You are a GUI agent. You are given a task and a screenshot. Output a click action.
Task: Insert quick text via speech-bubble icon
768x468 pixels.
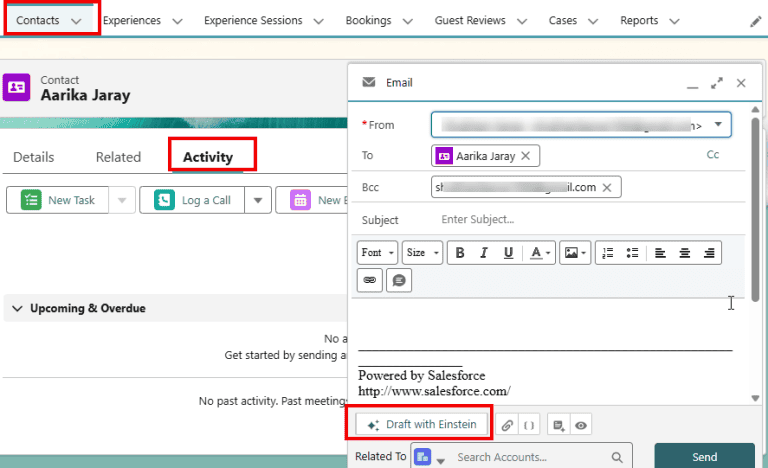399,280
